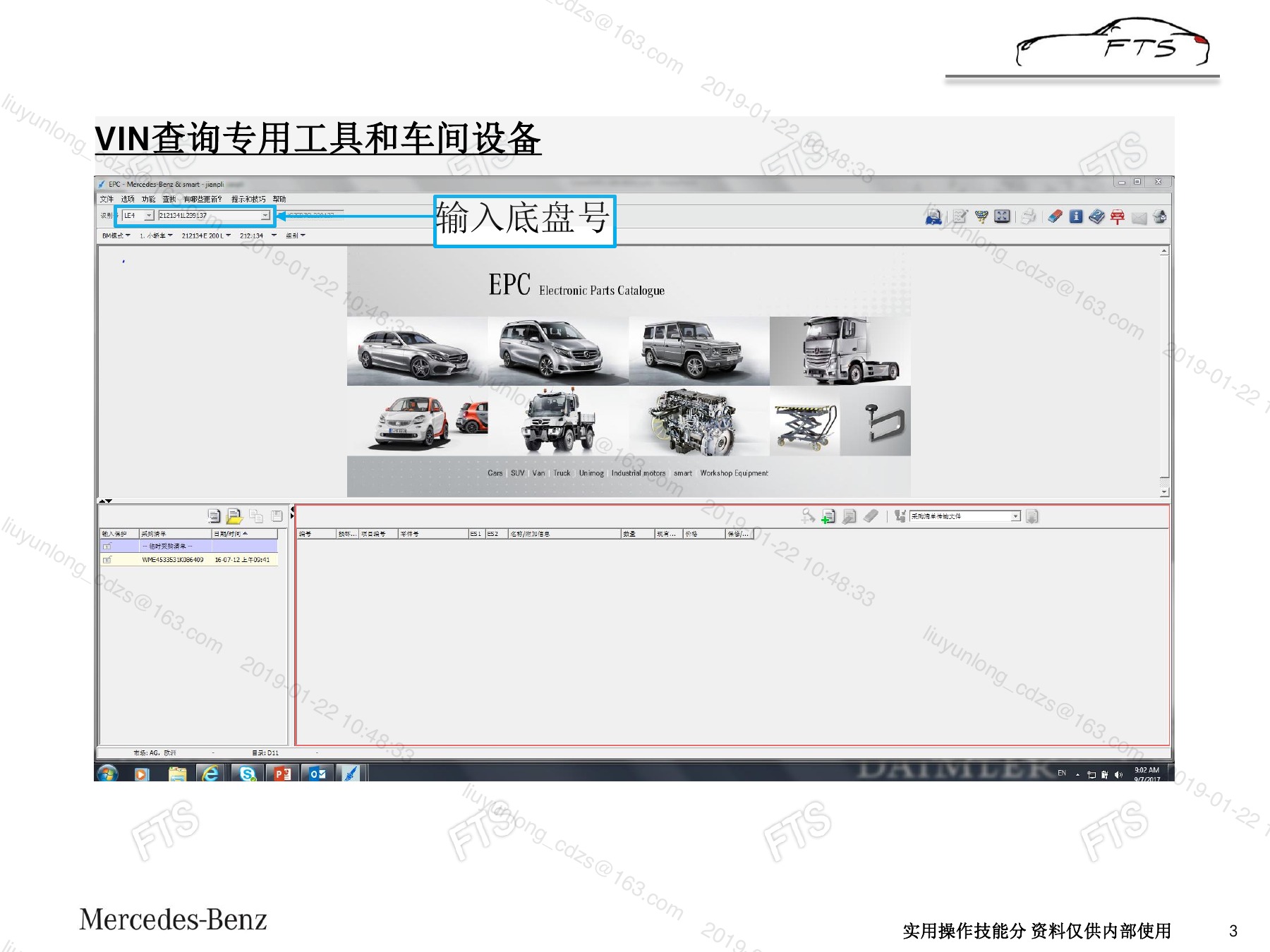Click the 价格 column header
Image resolution: width=1270 pixels, height=952 pixels.
point(704,534)
